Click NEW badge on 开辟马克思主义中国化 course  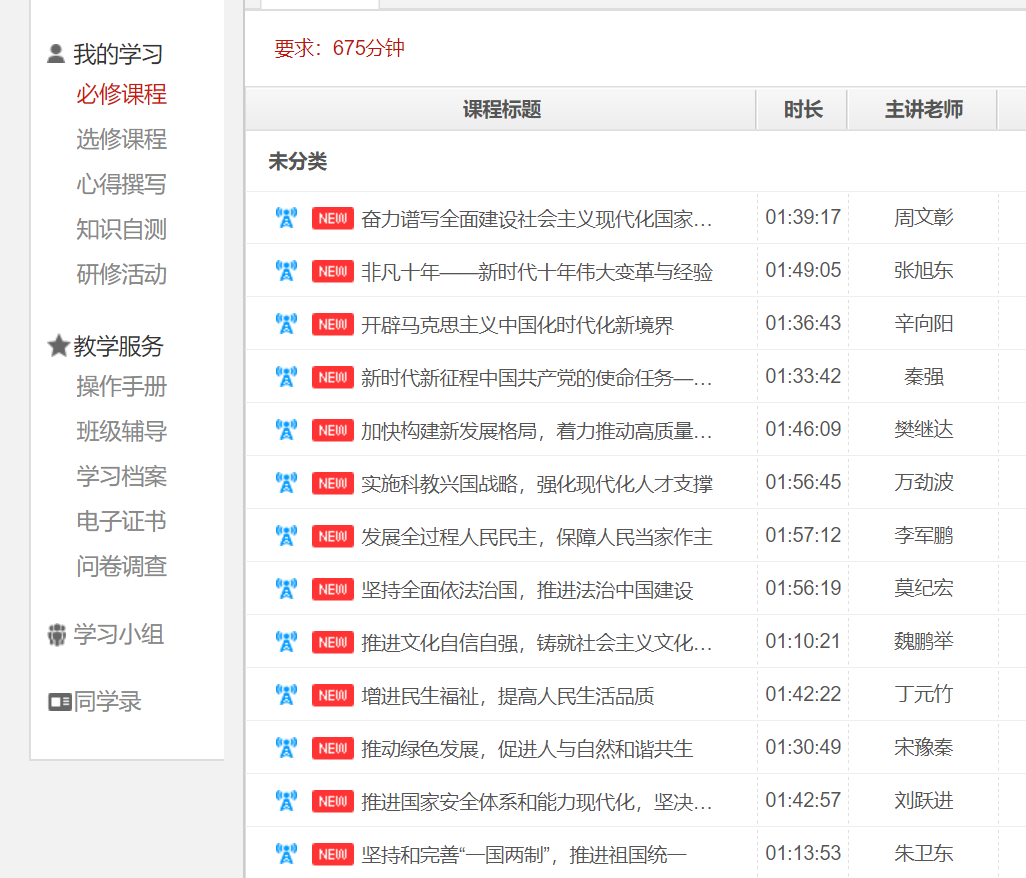(x=333, y=324)
